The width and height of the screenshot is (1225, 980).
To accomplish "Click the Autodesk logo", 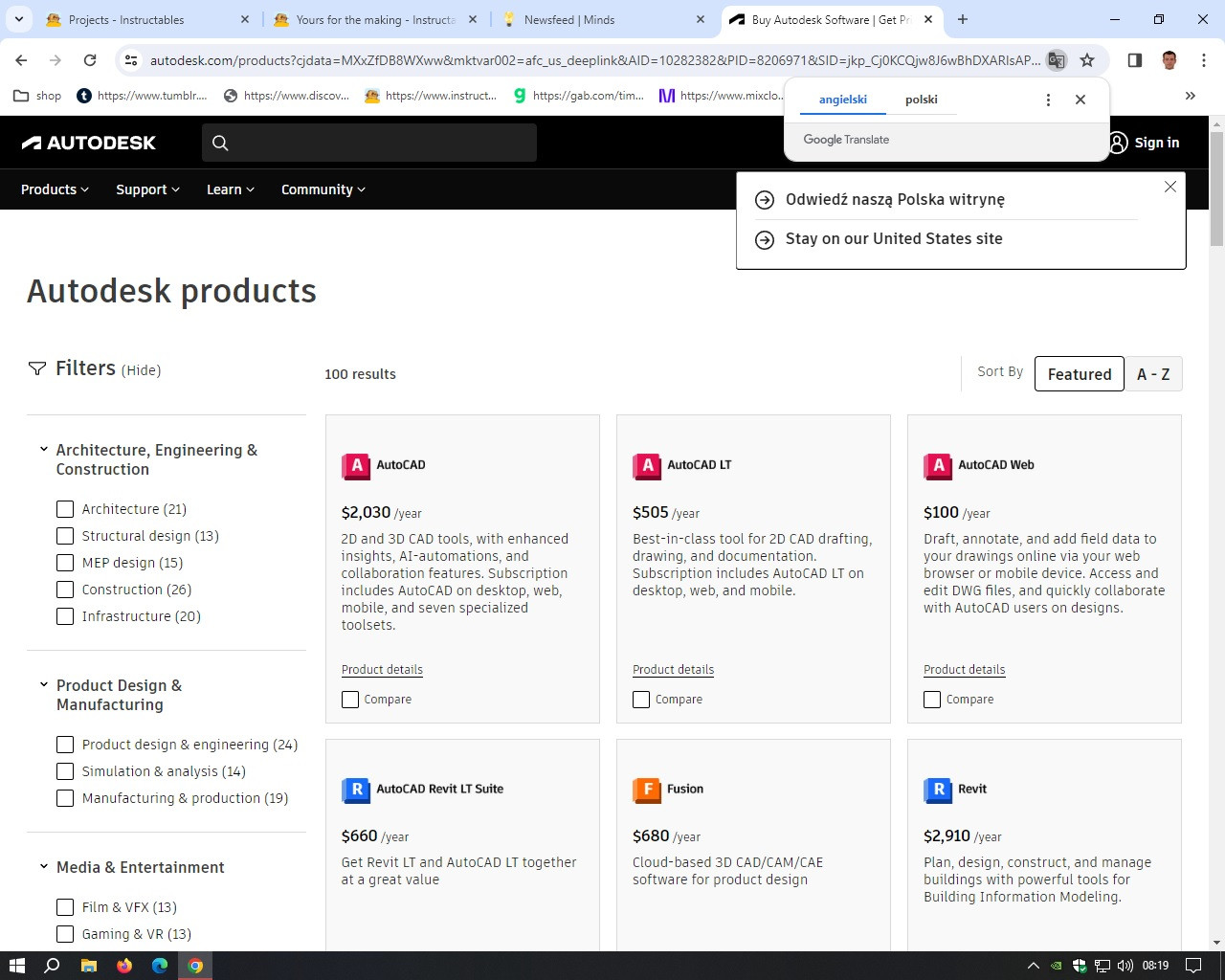I will [x=88, y=143].
